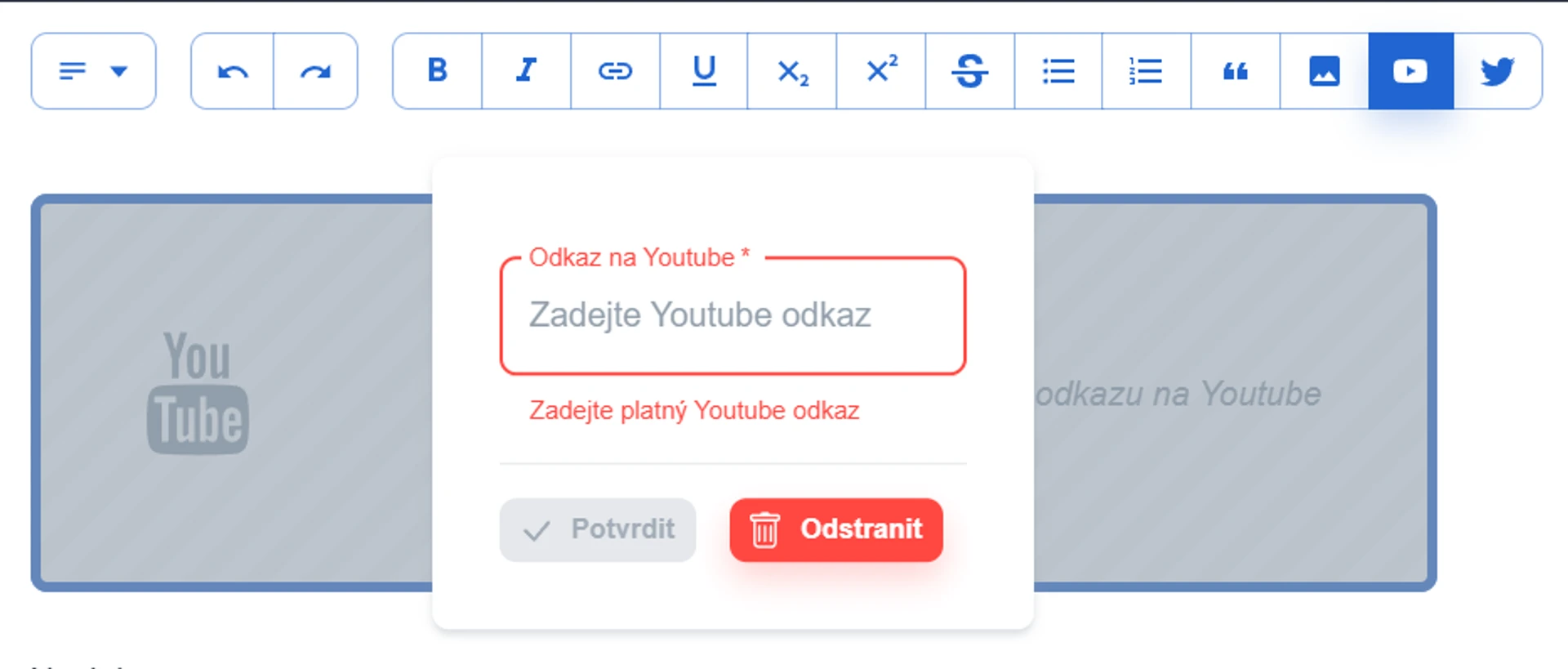Insert a block quote
Image resolution: width=1568 pixels, height=669 pixels.
click(x=1236, y=71)
